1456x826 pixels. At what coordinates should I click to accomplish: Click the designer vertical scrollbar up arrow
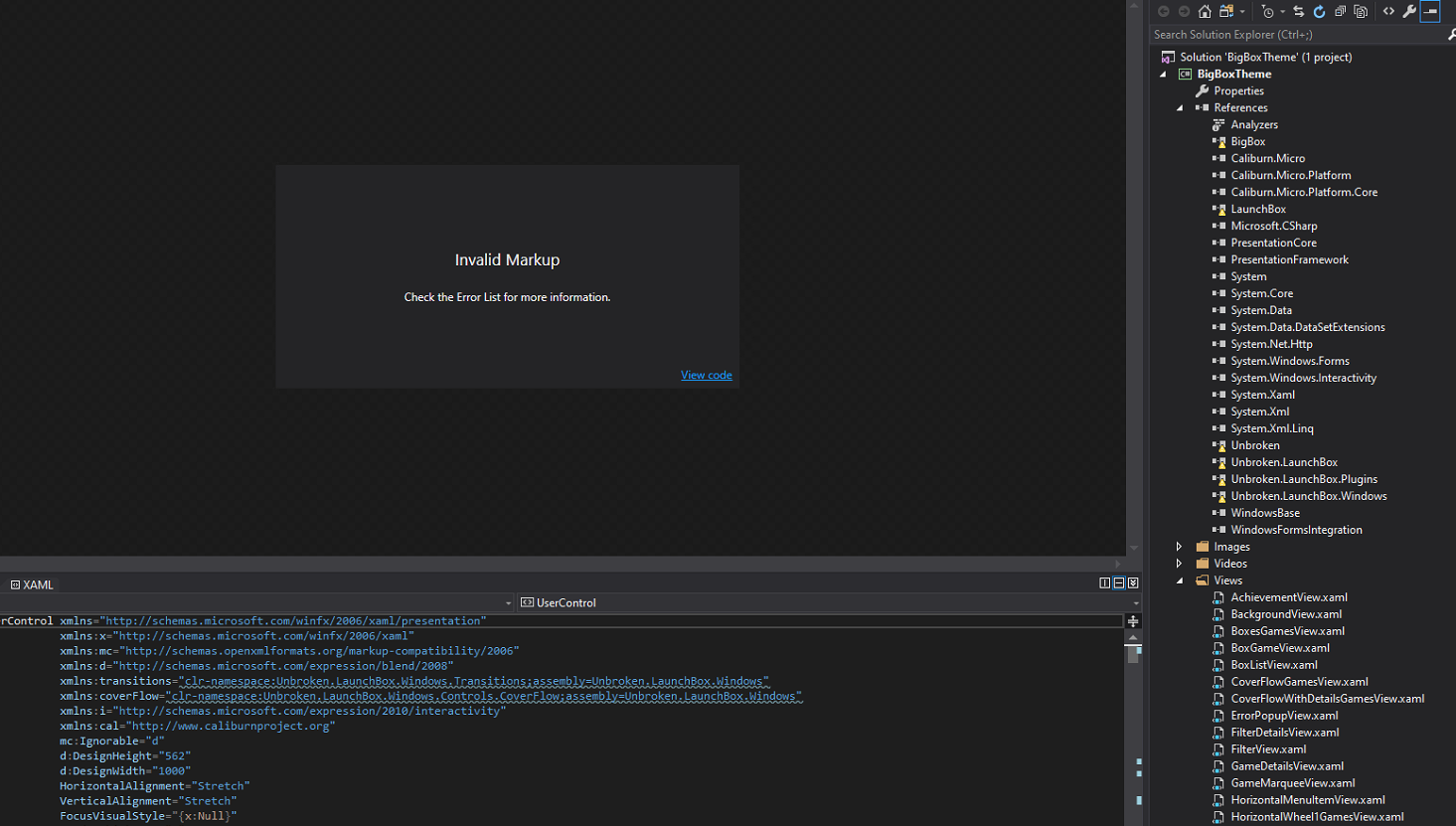pos(1134,6)
